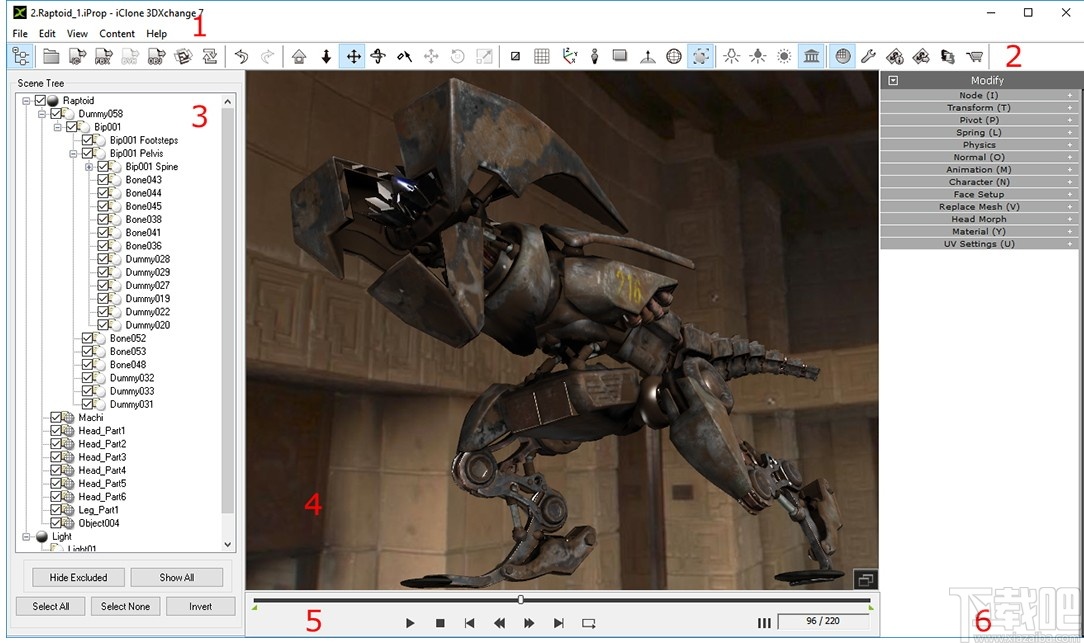1084x643 pixels.
Task: Click the Scene Tree toggle icon
Action: (20, 56)
